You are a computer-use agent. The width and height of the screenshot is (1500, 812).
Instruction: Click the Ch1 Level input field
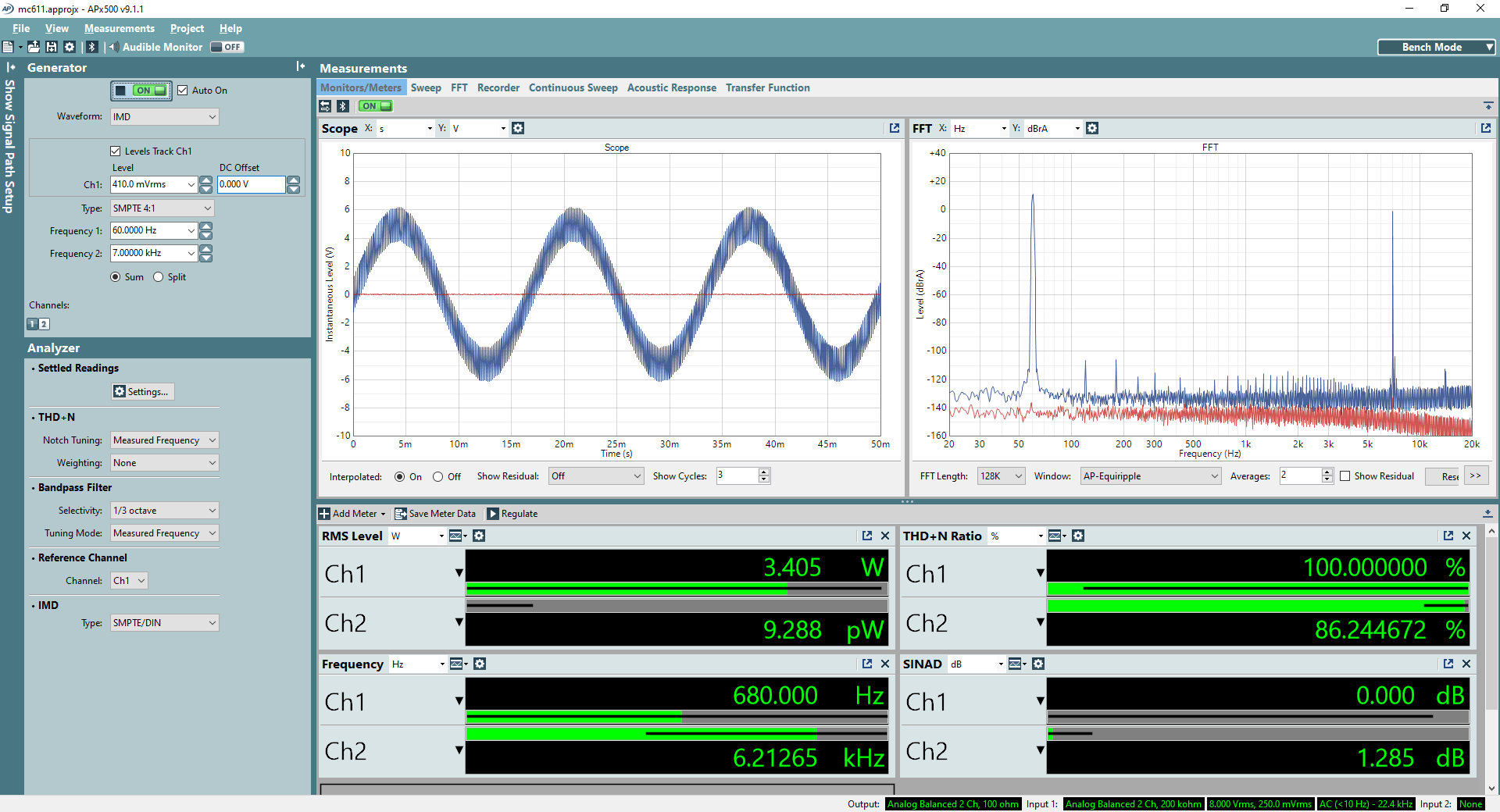(153, 185)
